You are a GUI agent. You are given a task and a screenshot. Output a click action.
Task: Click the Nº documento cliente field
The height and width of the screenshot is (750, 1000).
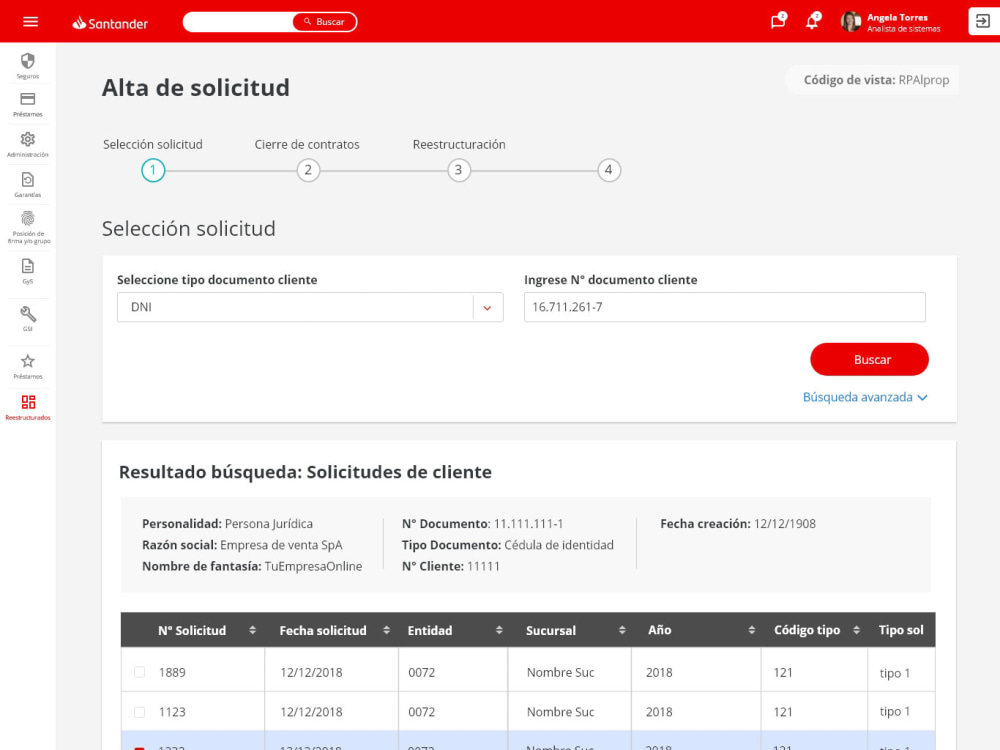(x=724, y=307)
